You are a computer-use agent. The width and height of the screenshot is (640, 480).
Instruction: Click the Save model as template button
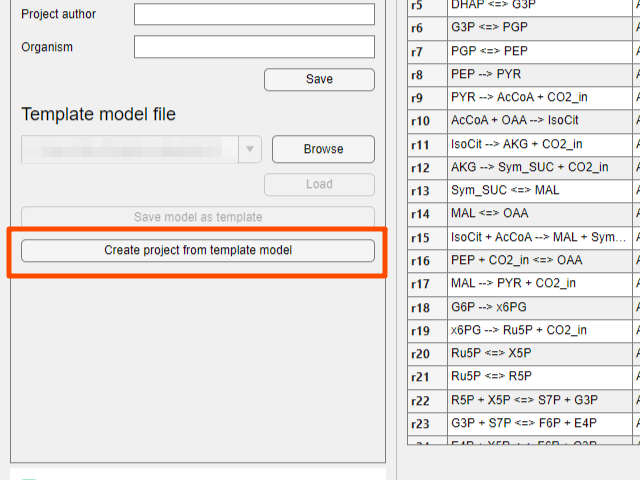[x=198, y=217]
